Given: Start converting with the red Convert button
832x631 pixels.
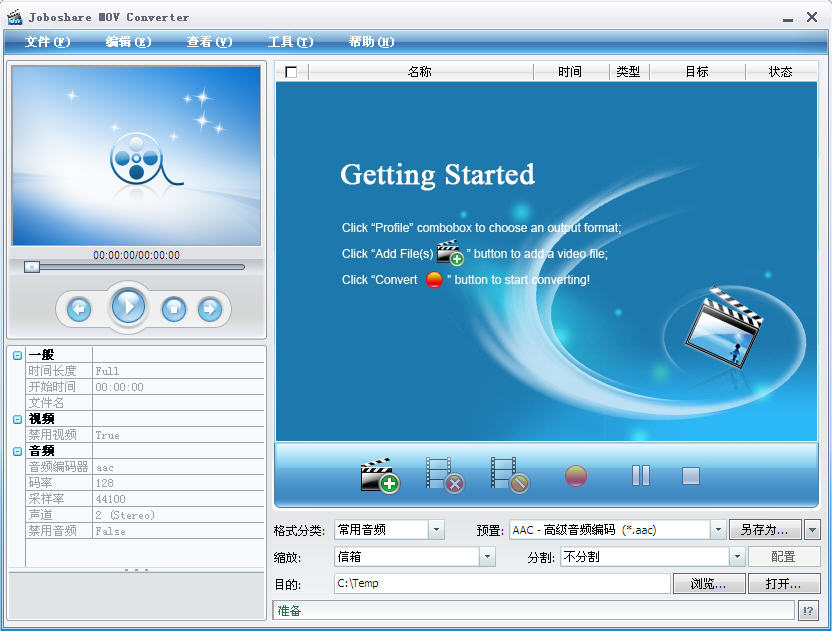Looking at the screenshot, I should 576,476.
